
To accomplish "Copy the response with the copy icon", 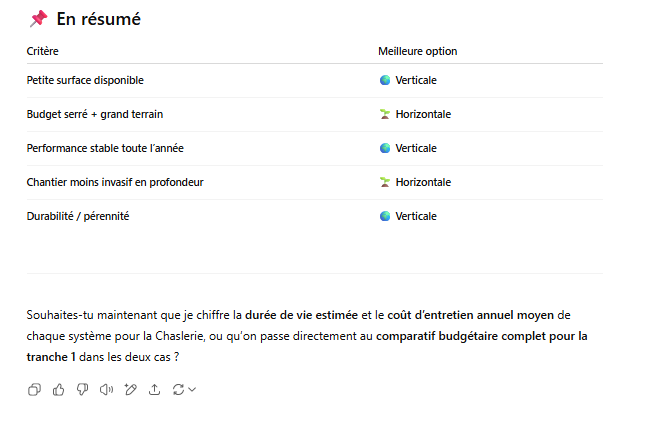I will (34, 390).
